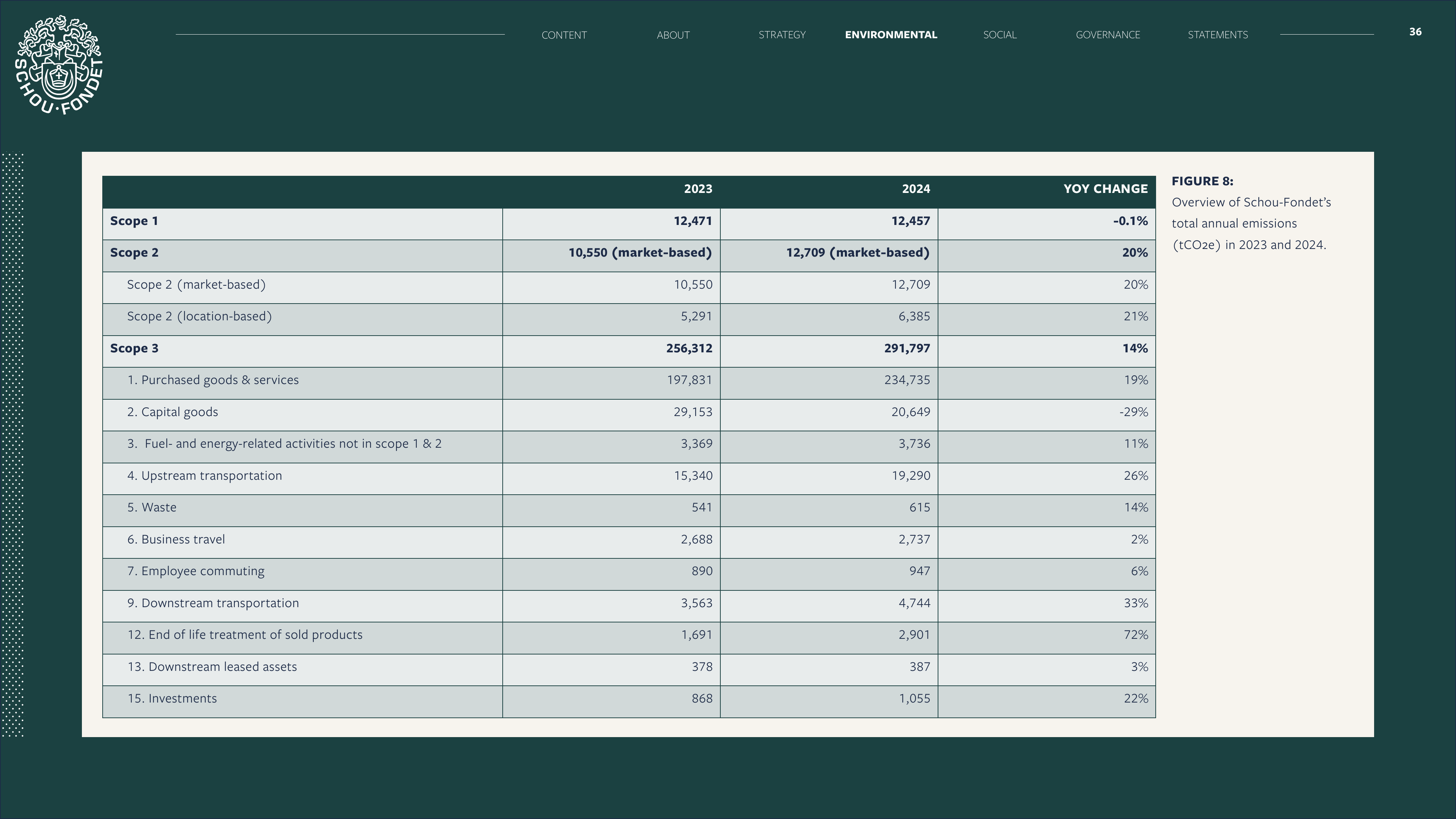Click '9. Downstream transportation' label
This screenshot has width=1456, height=819.
click(213, 603)
